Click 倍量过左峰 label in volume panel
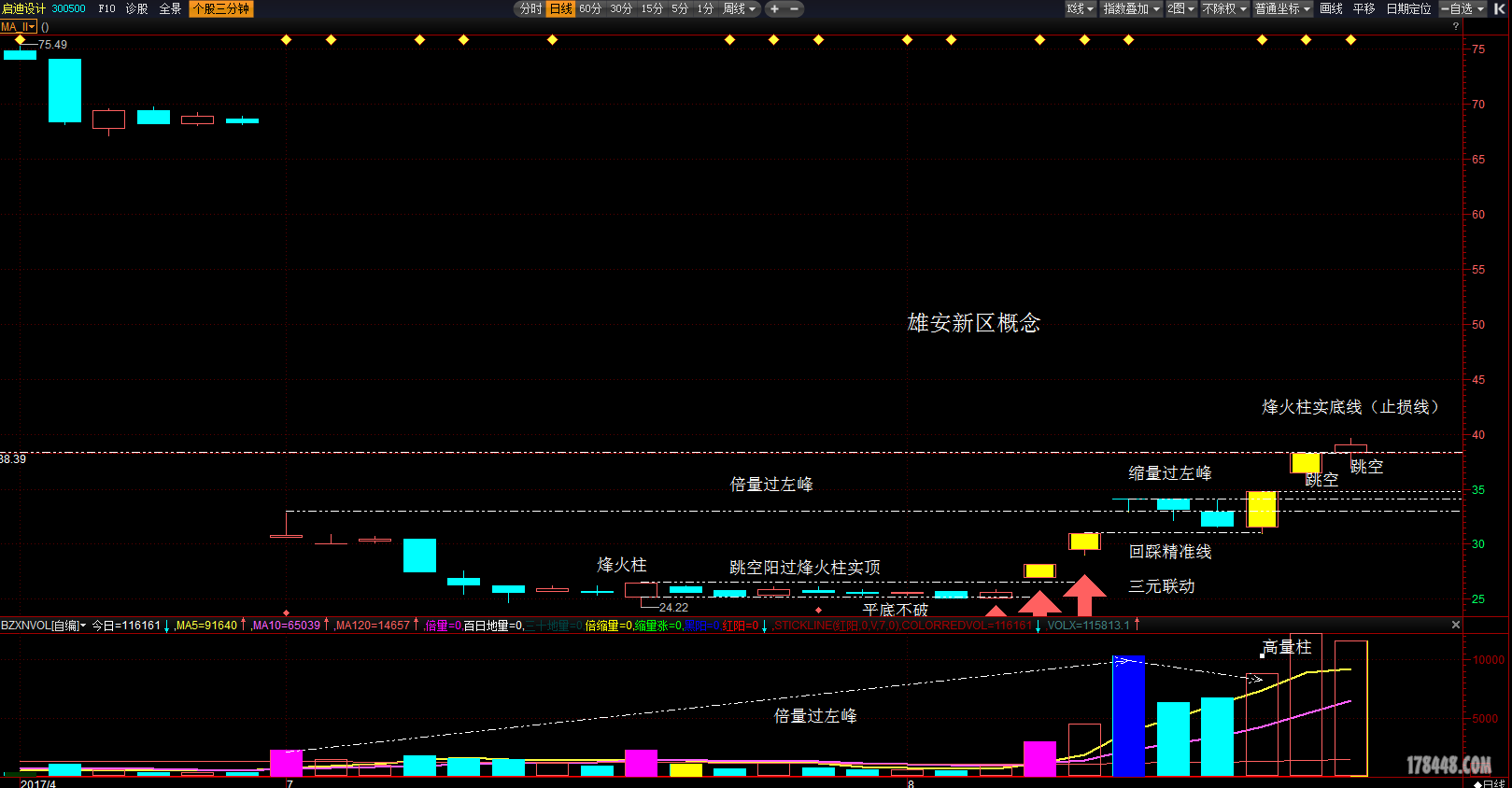This screenshot has height=788, width=1512. point(815,716)
